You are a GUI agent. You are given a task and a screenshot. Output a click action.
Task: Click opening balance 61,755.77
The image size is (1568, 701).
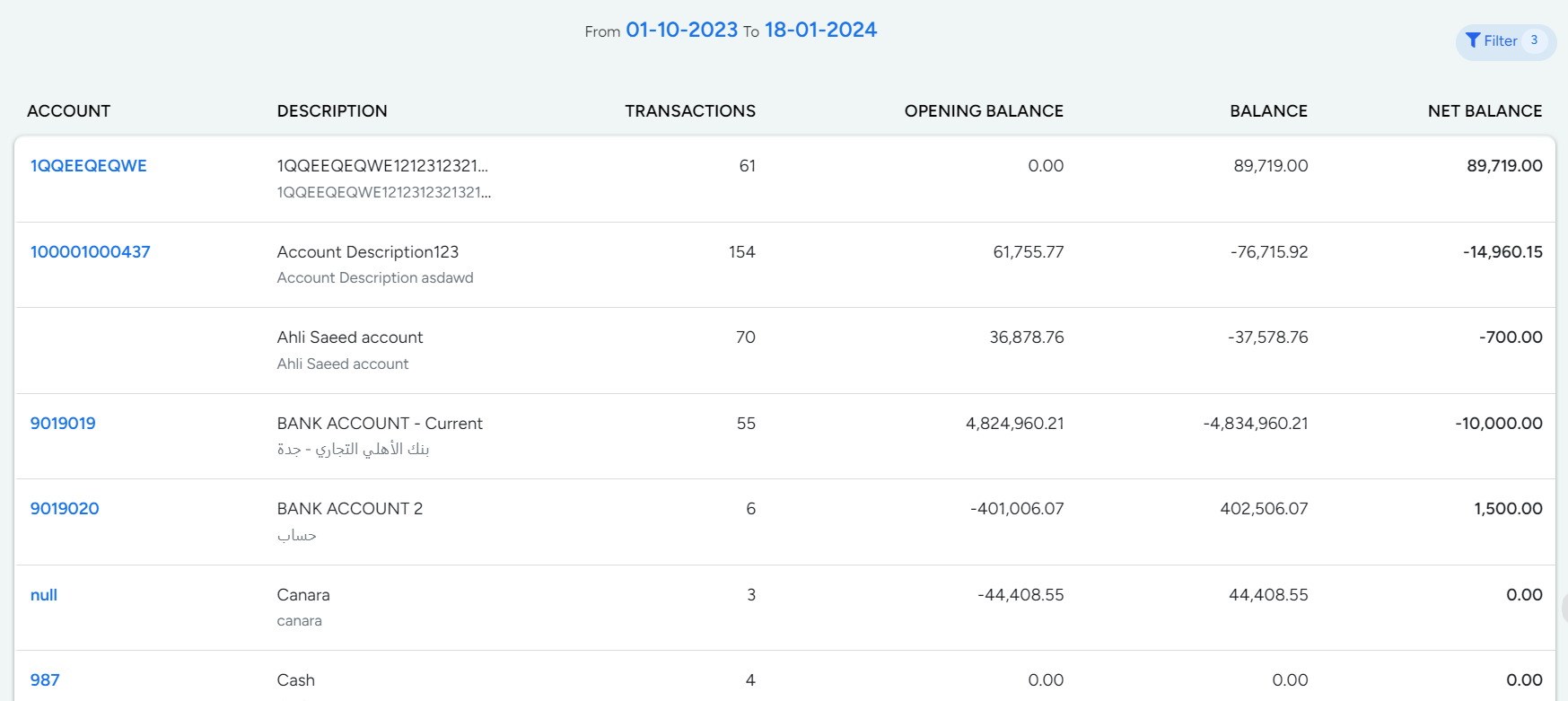1029,252
